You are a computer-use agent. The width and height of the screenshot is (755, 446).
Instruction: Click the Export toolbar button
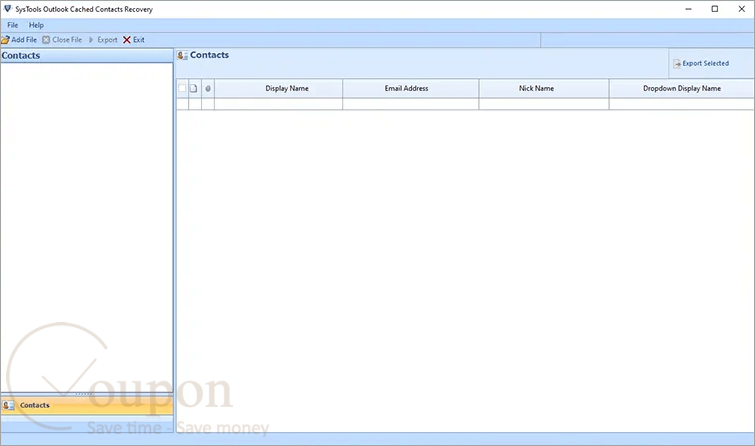(103, 40)
